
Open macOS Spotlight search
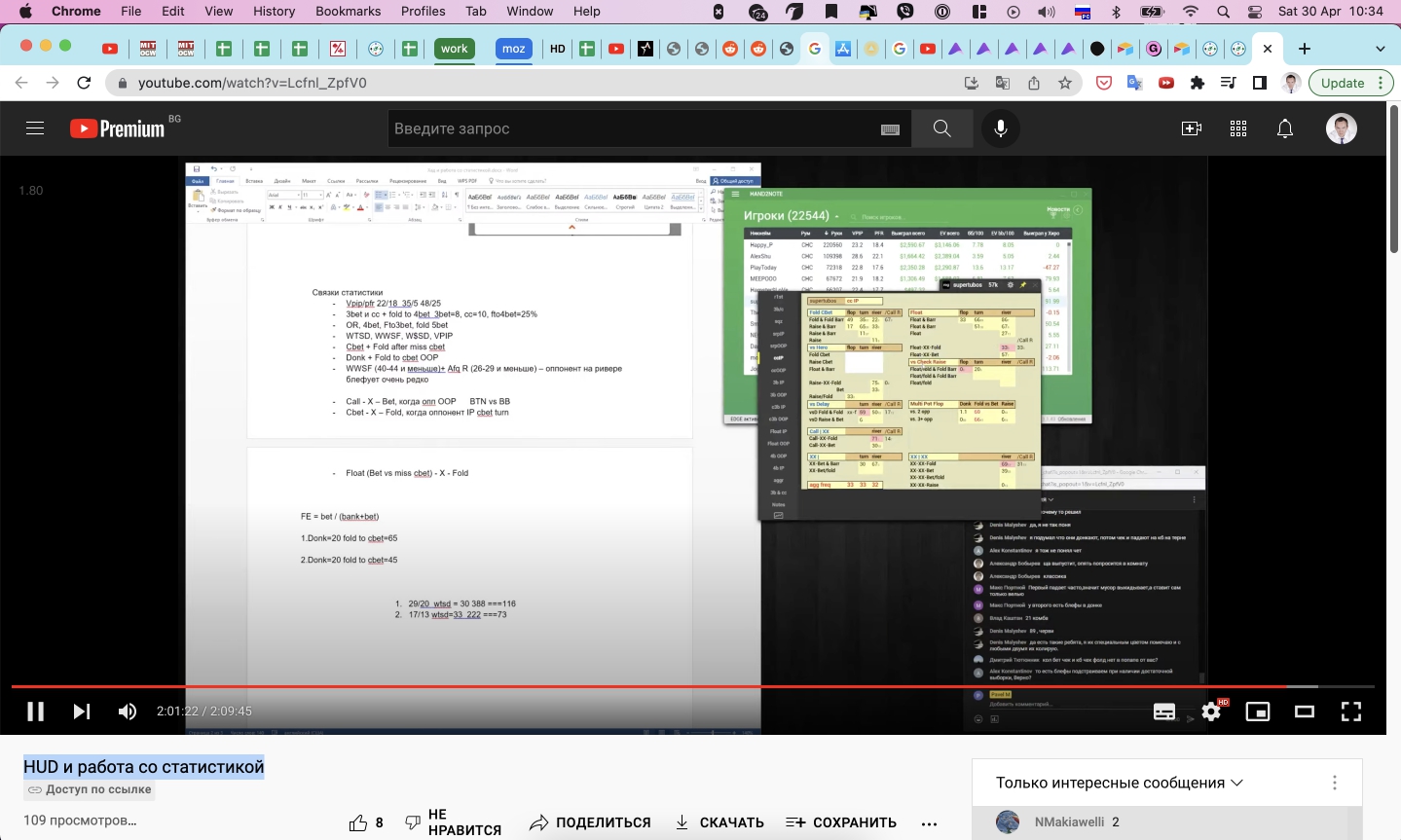[1223, 12]
